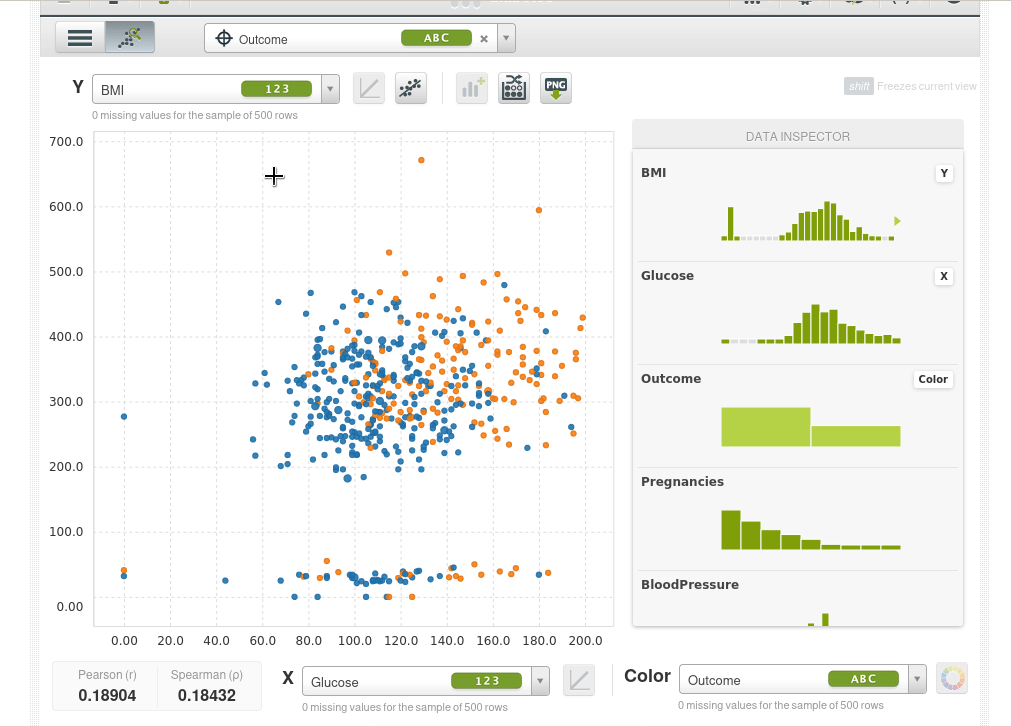Open the X axis Glucose dropdown

pos(540,682)
